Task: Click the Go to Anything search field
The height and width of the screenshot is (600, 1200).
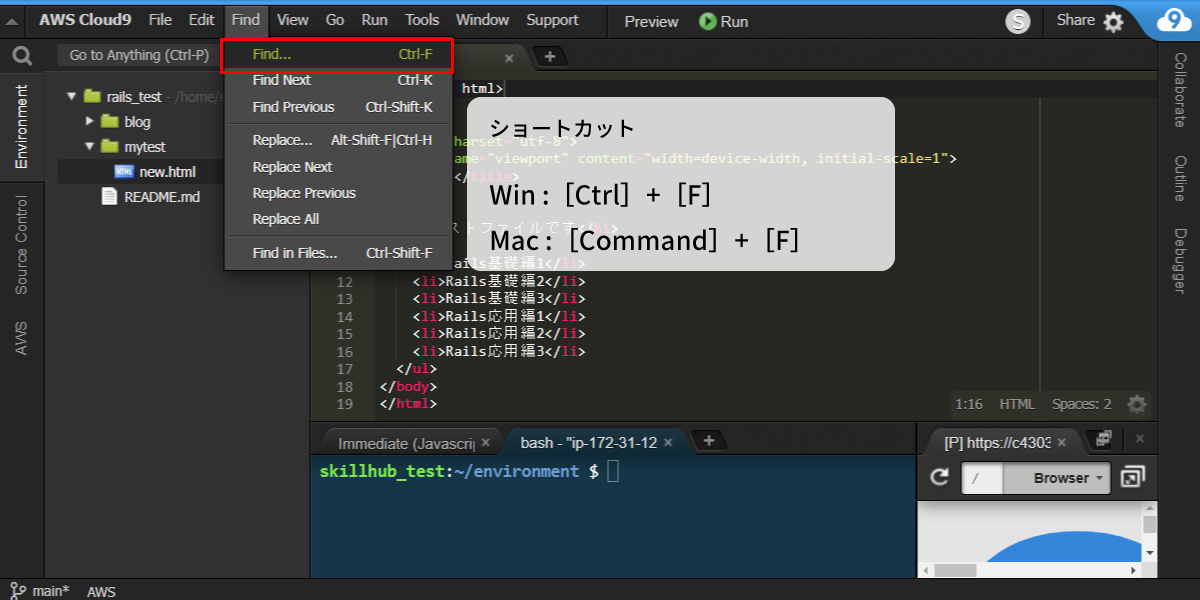Action: tap(139, 55)
